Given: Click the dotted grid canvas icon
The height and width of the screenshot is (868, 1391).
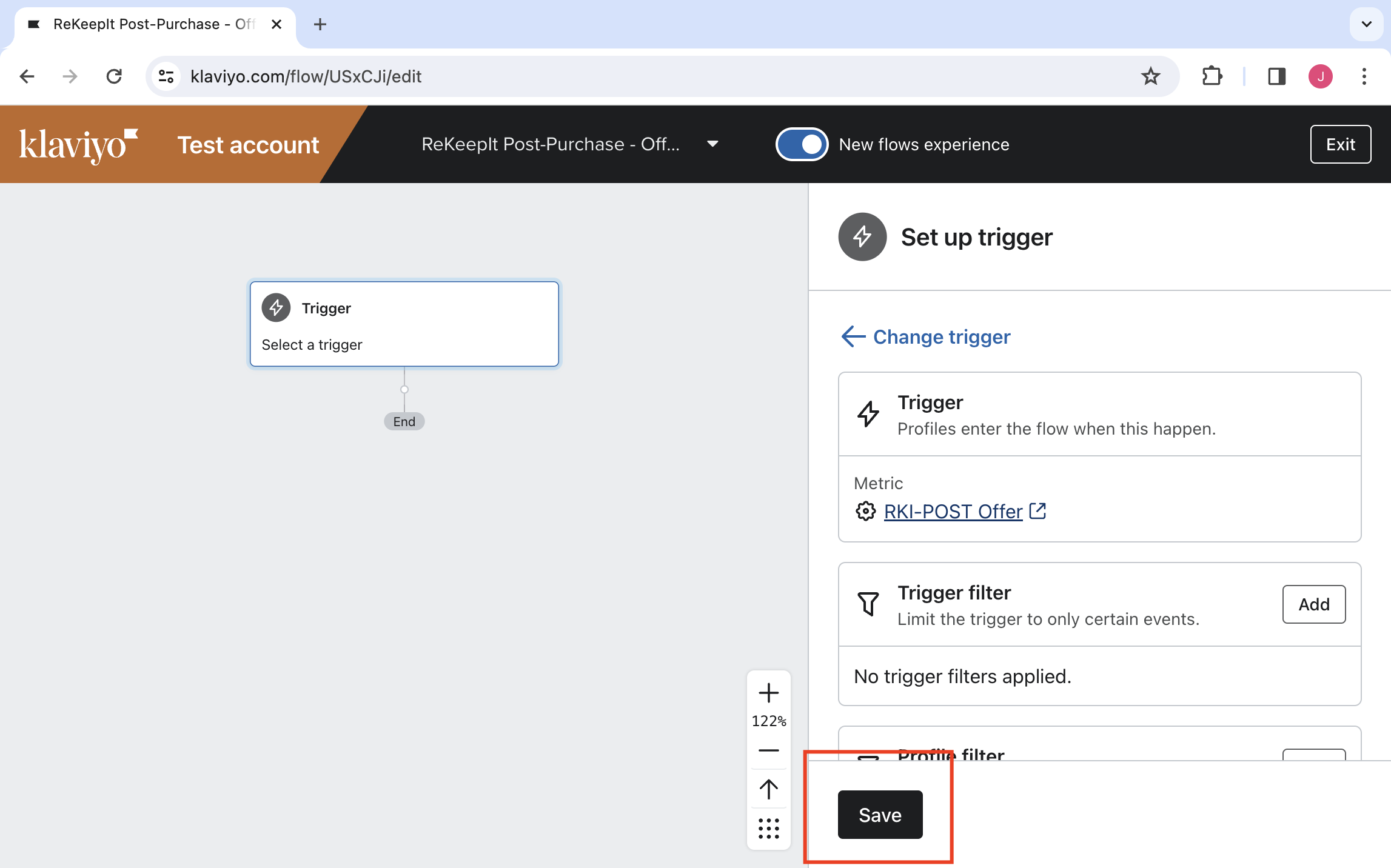Looking at the screenshot, I should 768,828.
